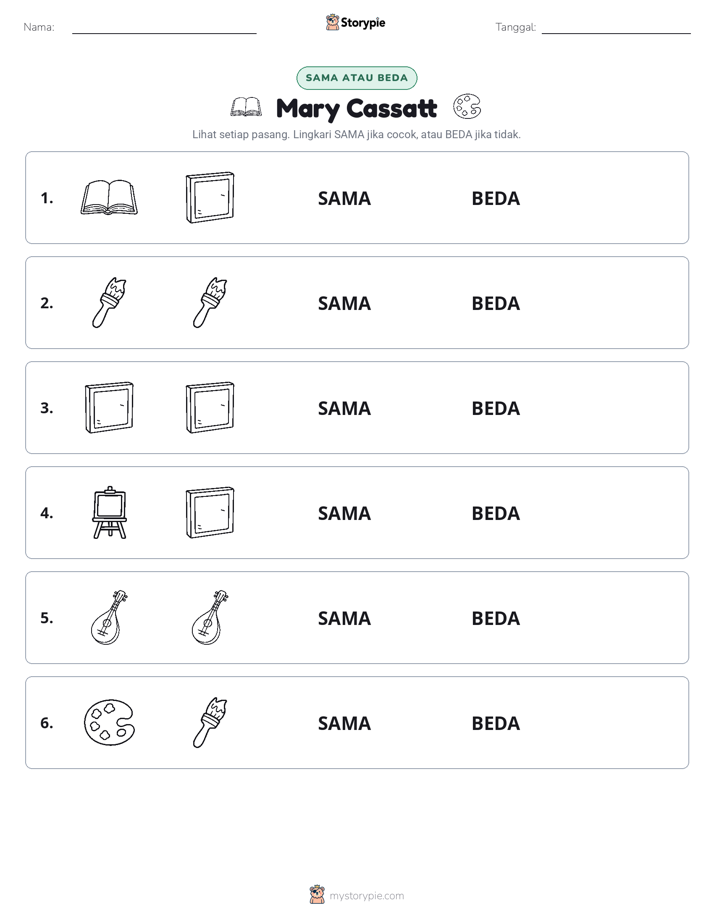
Task: Select BEDA for question 1
Action: pos(495,199)
